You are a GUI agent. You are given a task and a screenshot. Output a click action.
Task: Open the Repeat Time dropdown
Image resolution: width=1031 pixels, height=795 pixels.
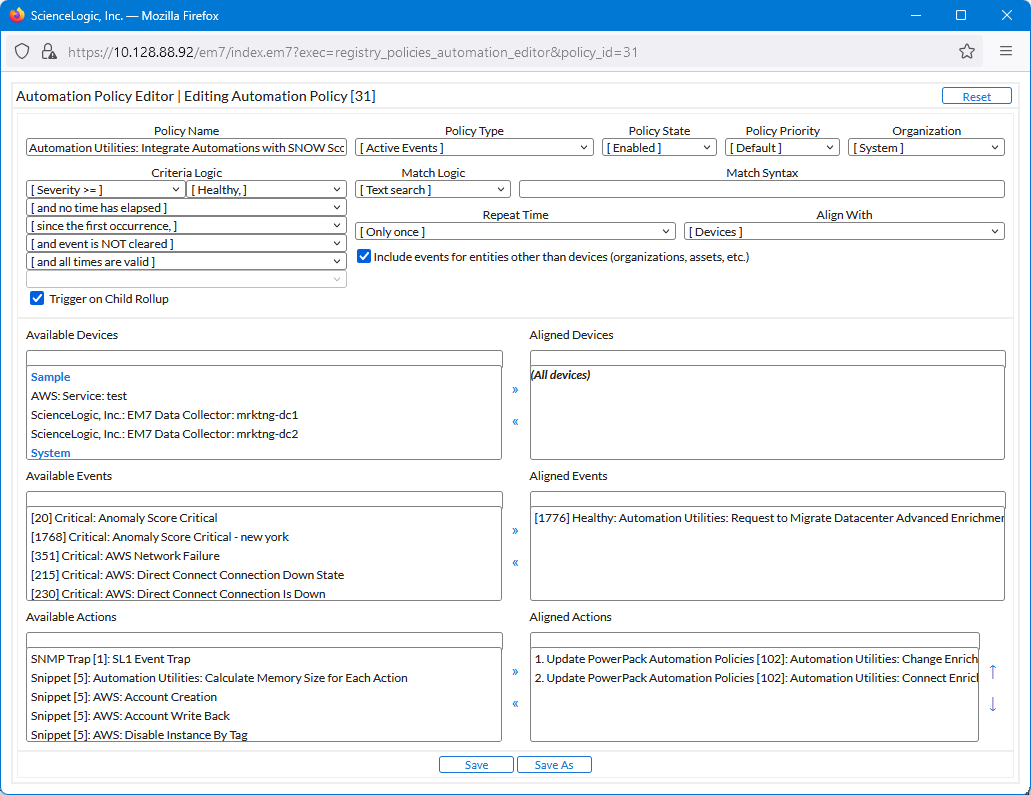[515, 232]
